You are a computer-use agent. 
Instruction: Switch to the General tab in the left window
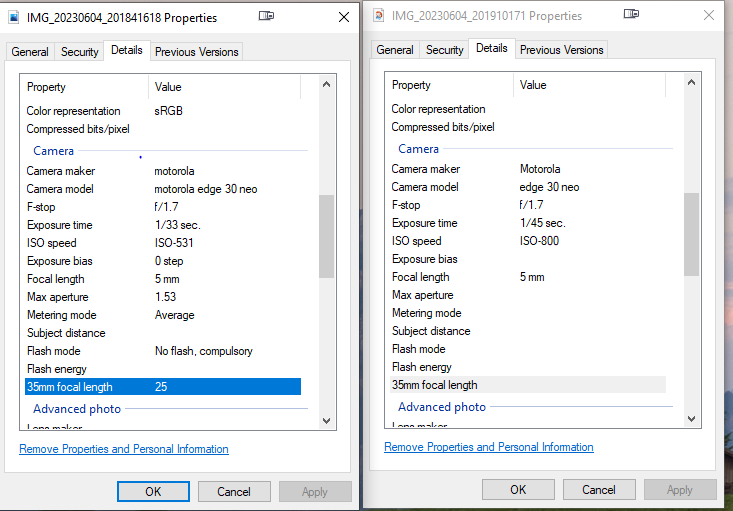click(x=30, y=52)
